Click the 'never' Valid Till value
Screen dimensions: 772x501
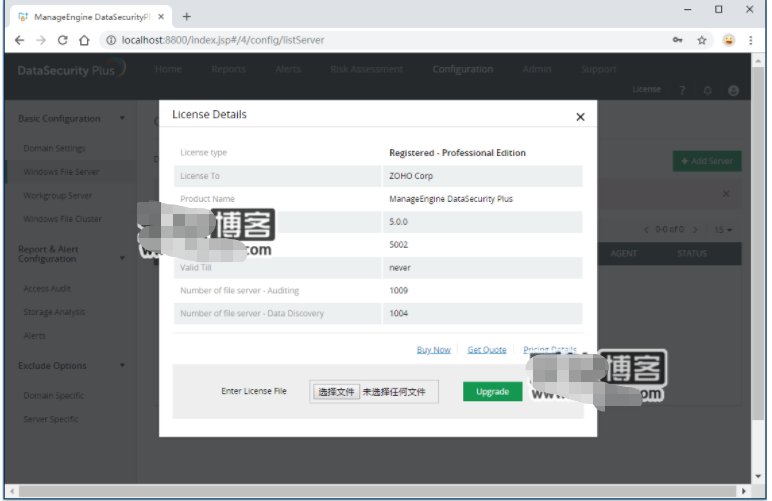(399, 268)
